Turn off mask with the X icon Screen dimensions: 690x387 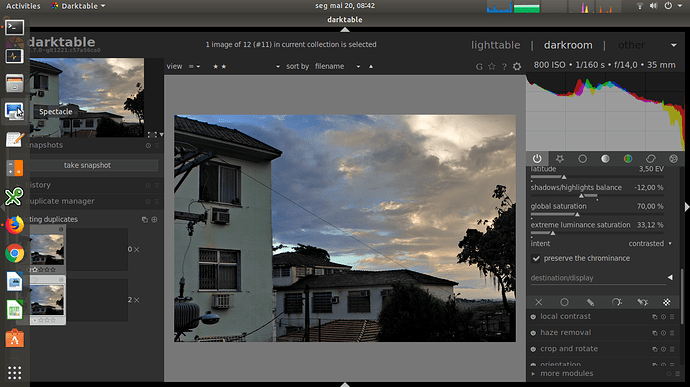click(539, 302)
